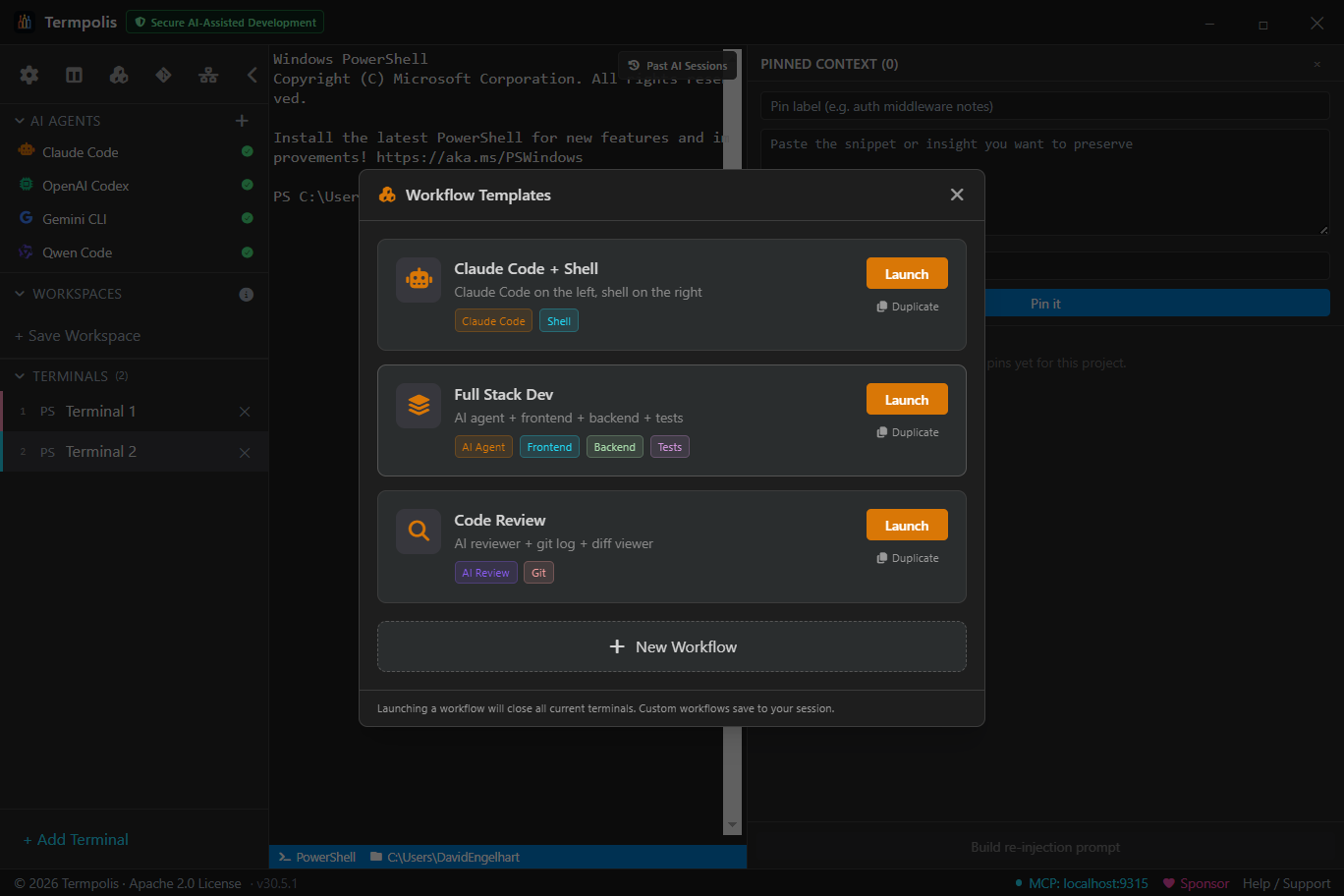Close Terminal 1 with its X

245,412
